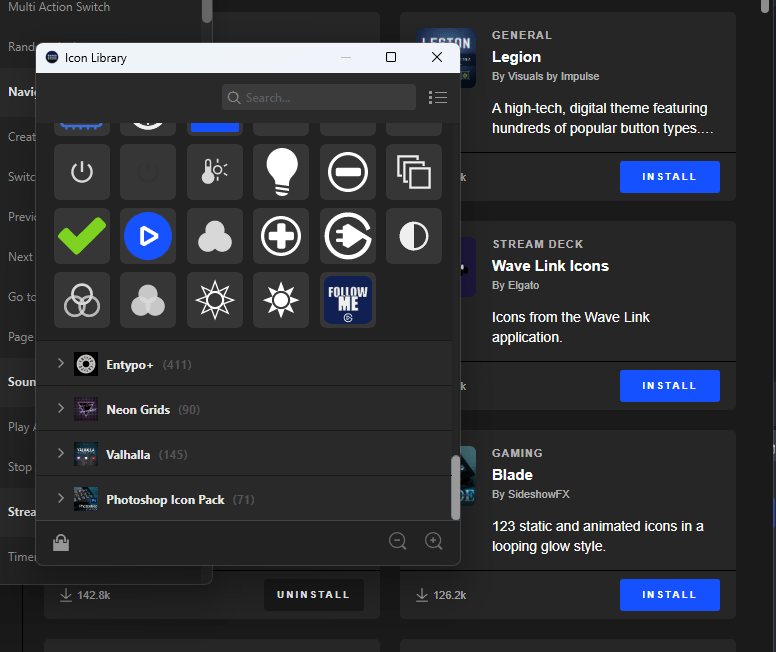The image size is (776, 652).
Task: Choose the blue play button icon
Action: (x=147, y=236)
